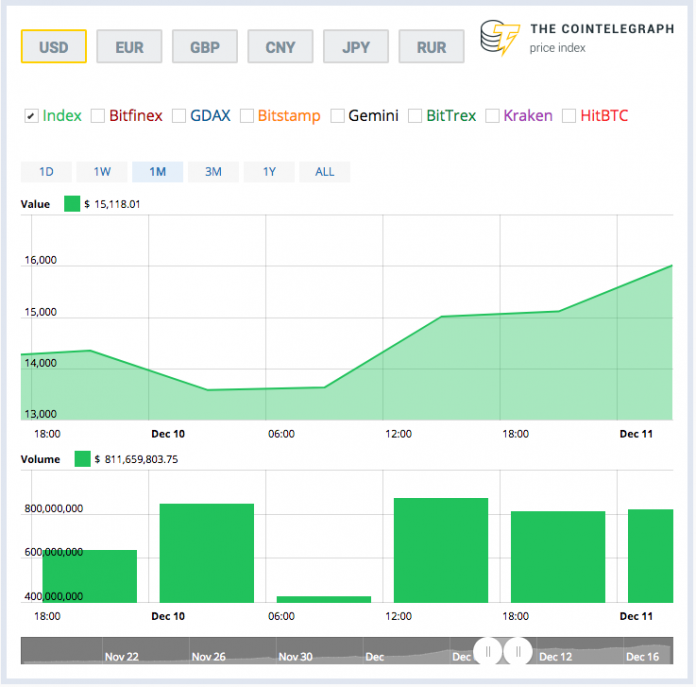Select the EUR currency button

[129, 47]
